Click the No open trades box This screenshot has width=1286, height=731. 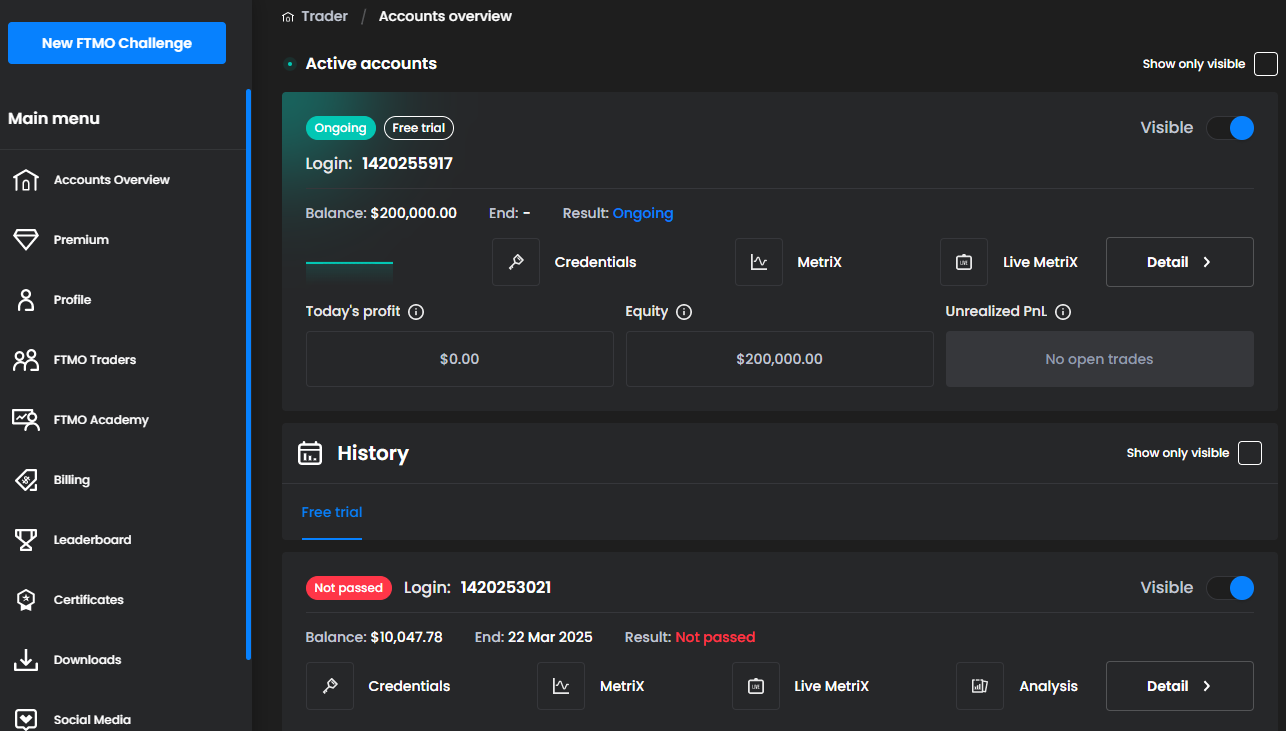tap(1100, 359)
